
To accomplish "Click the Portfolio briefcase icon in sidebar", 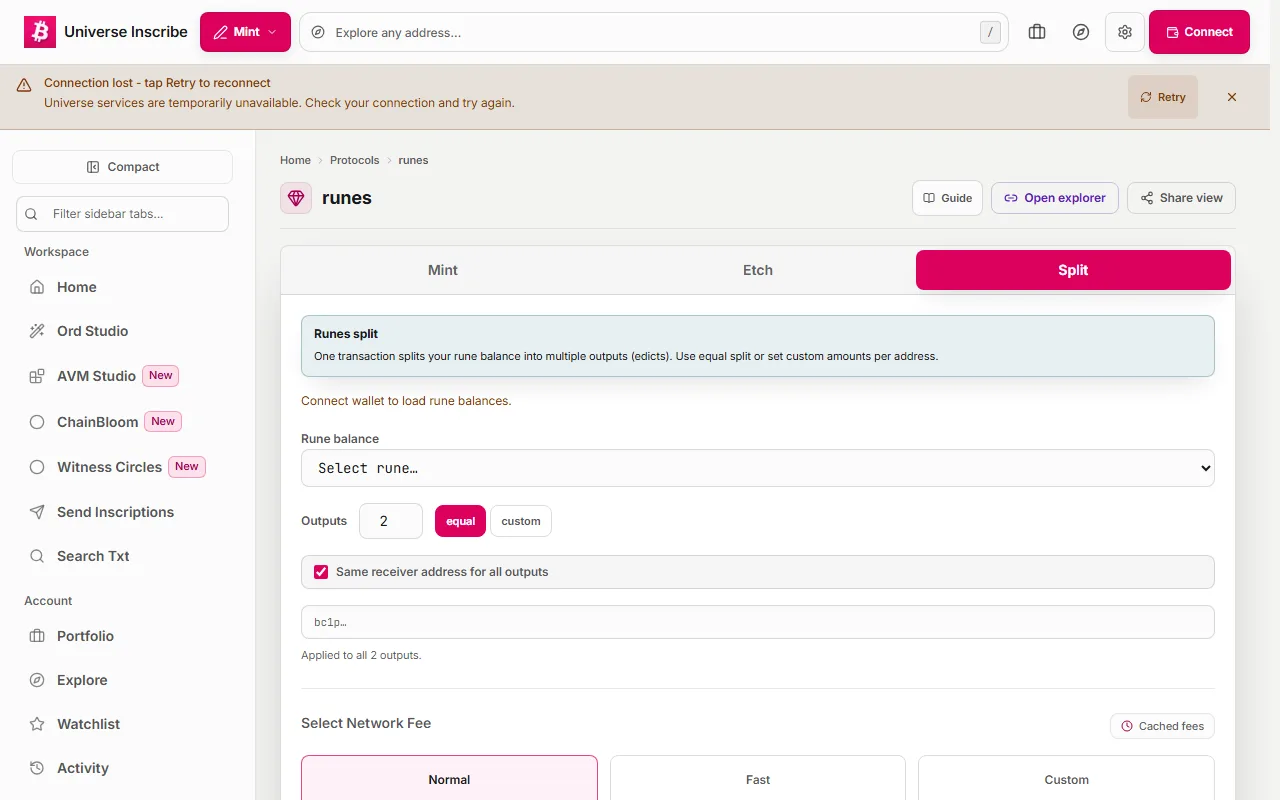I will pyautogui.click(x=37, y=636).
